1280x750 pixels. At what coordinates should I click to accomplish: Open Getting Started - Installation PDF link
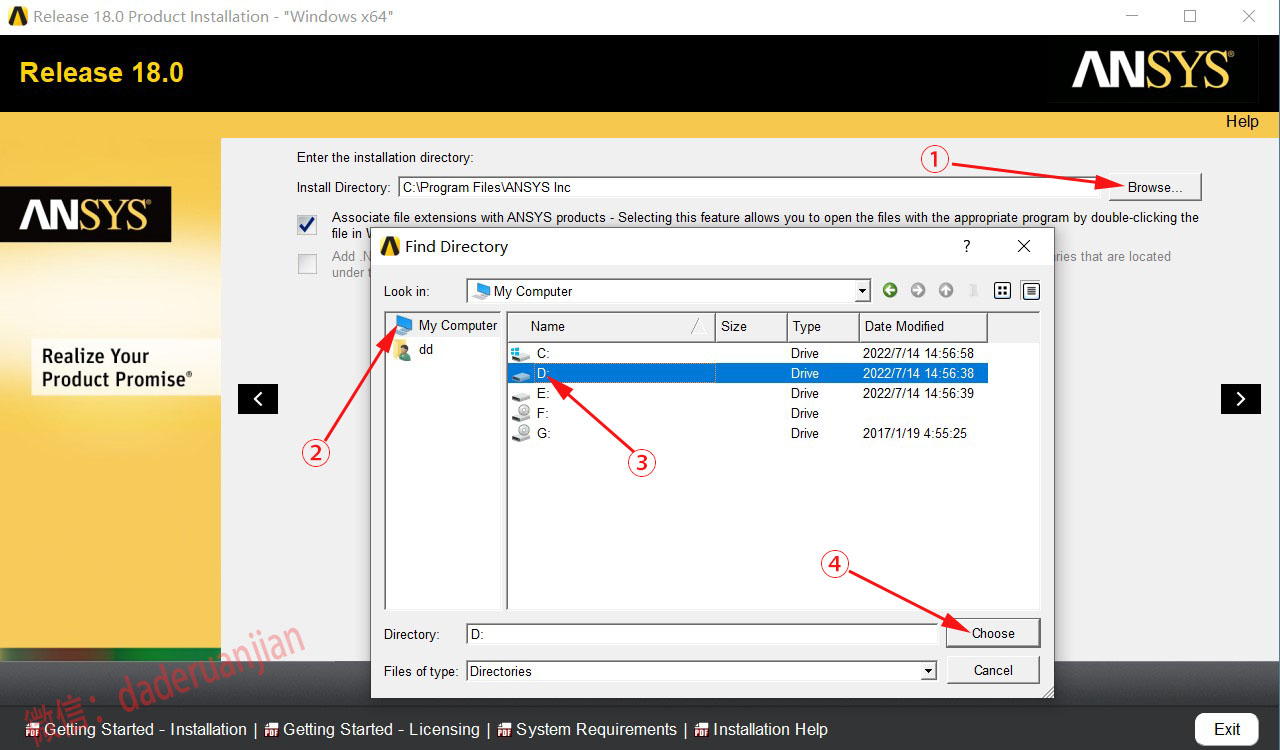click(136, 729)
